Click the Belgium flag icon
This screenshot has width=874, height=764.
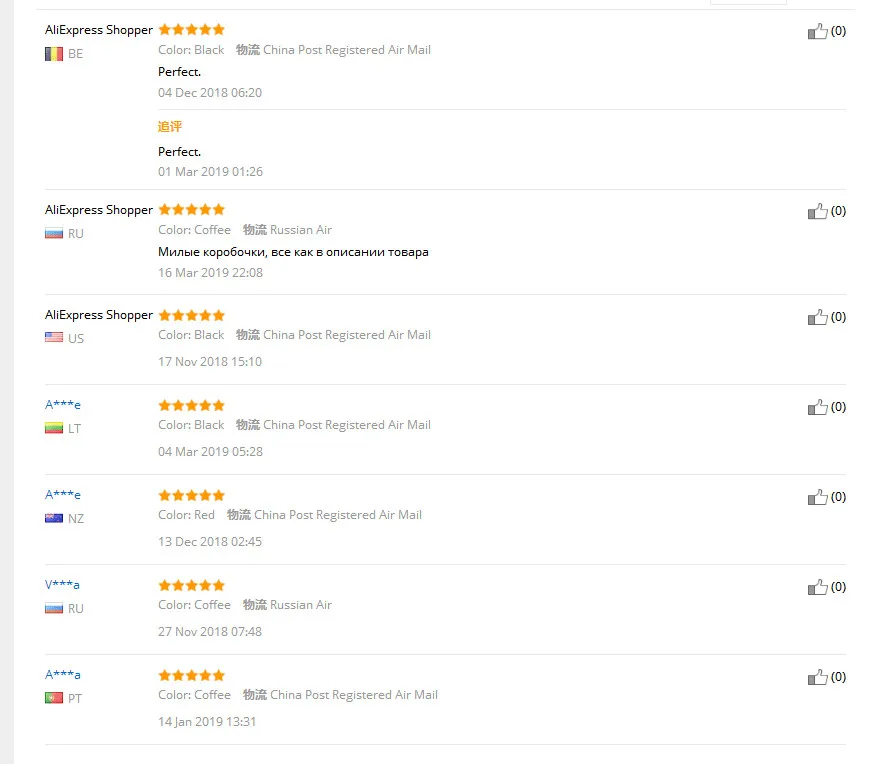54,54
